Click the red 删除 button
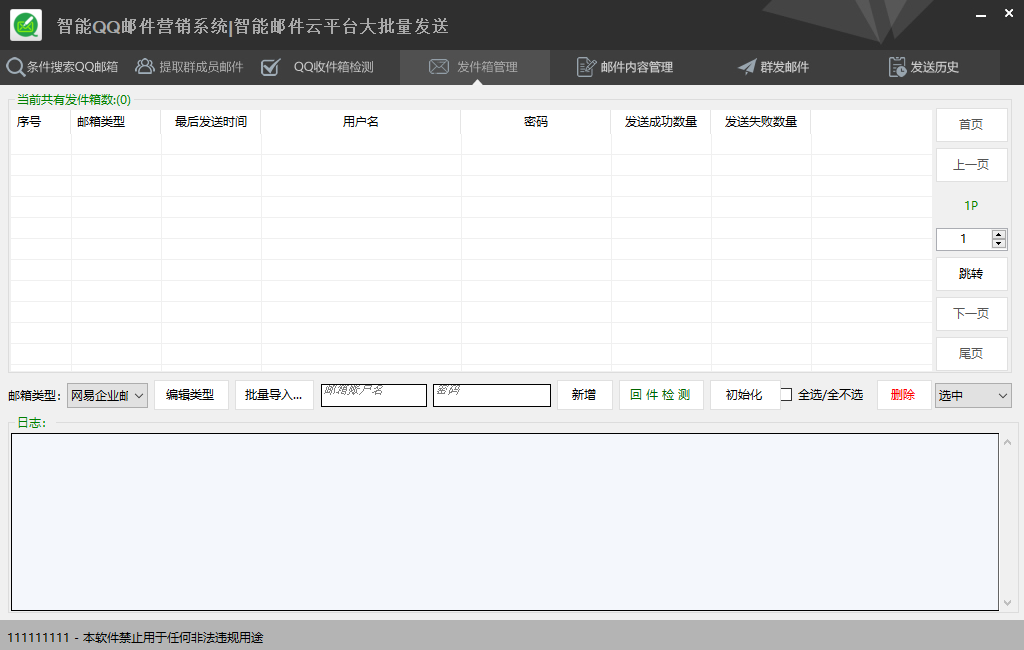 (x=903, y=395)
